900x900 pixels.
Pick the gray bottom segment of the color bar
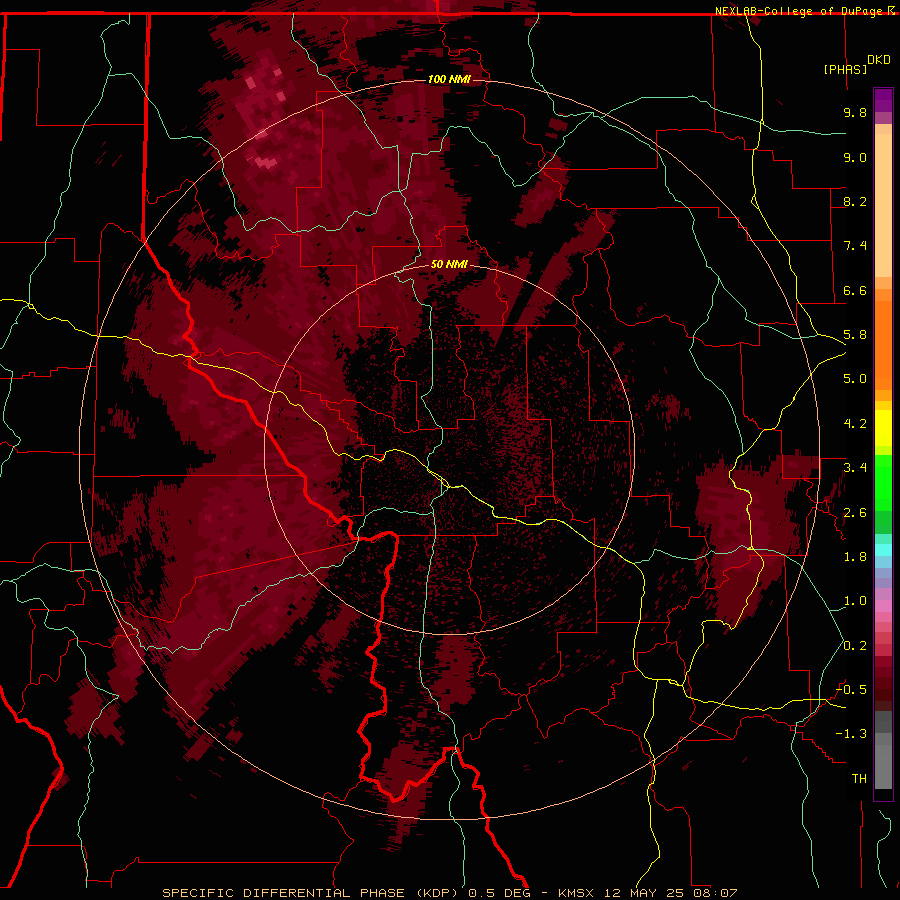click(883, 761)
